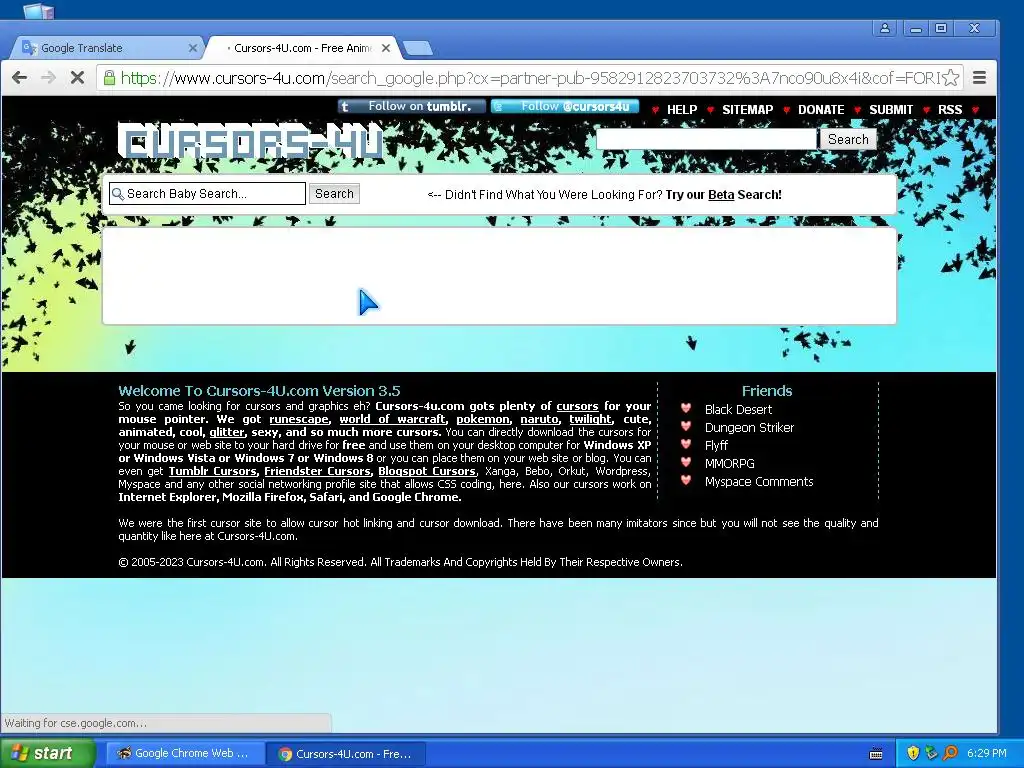Click the top-right site search field
The width and height of the screenshot is (1024, 768).
(x=706, y=139)
